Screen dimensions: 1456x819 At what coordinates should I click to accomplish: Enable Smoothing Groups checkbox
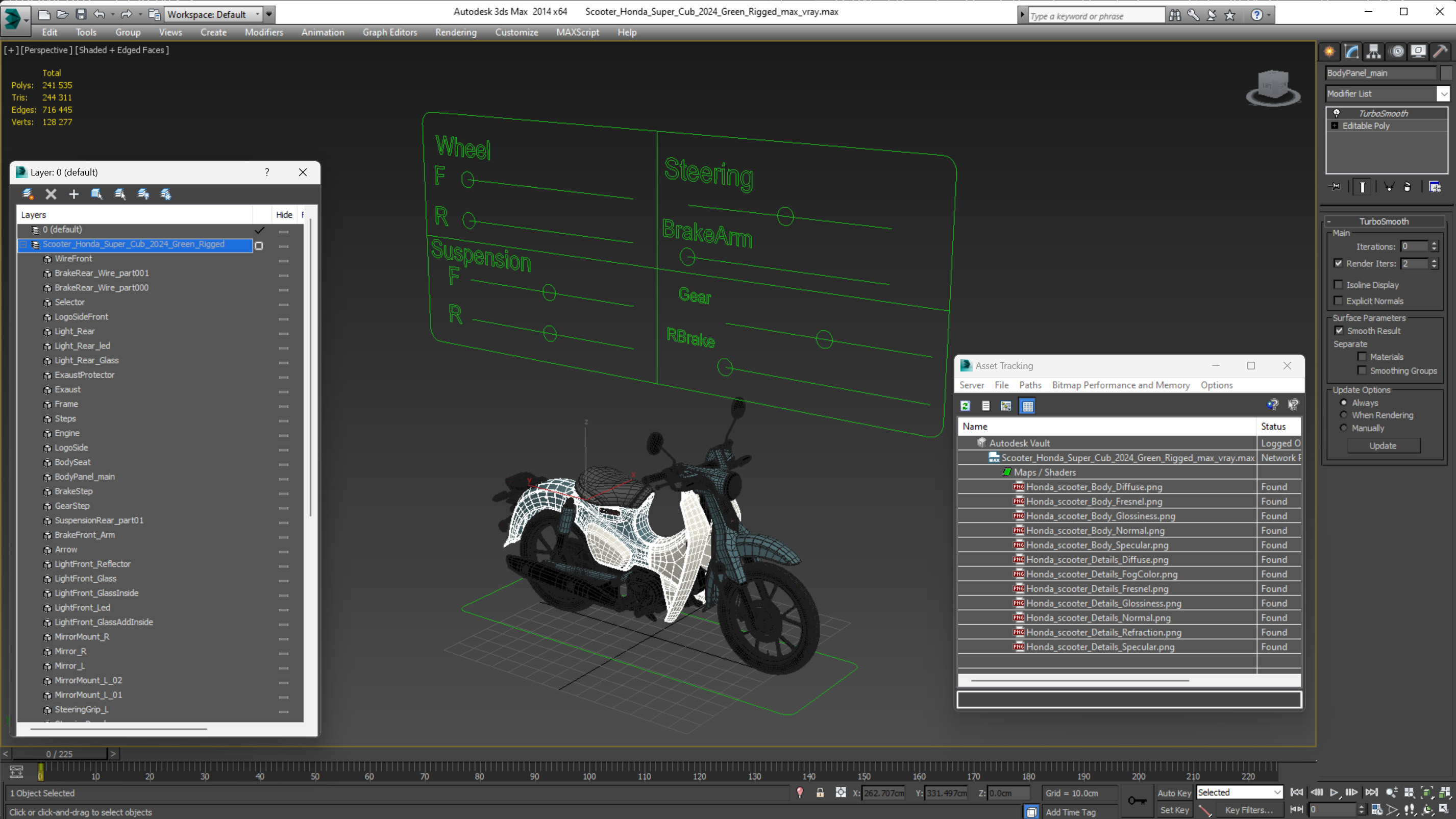click(x=1362, y=370)
